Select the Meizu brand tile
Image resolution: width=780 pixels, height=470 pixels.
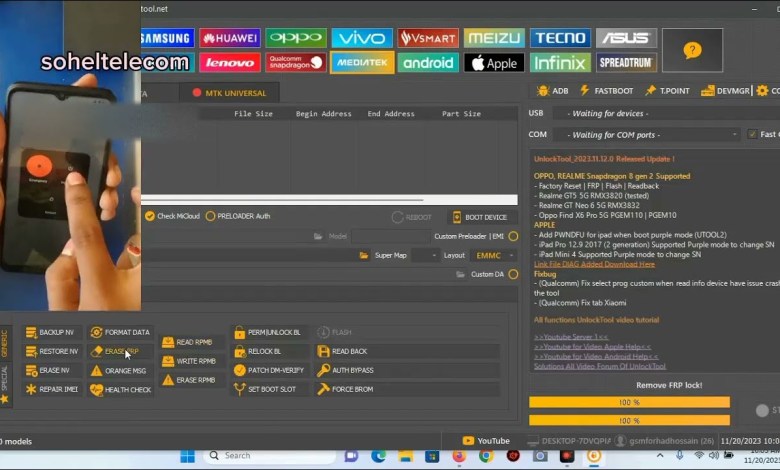click(494, 38)
